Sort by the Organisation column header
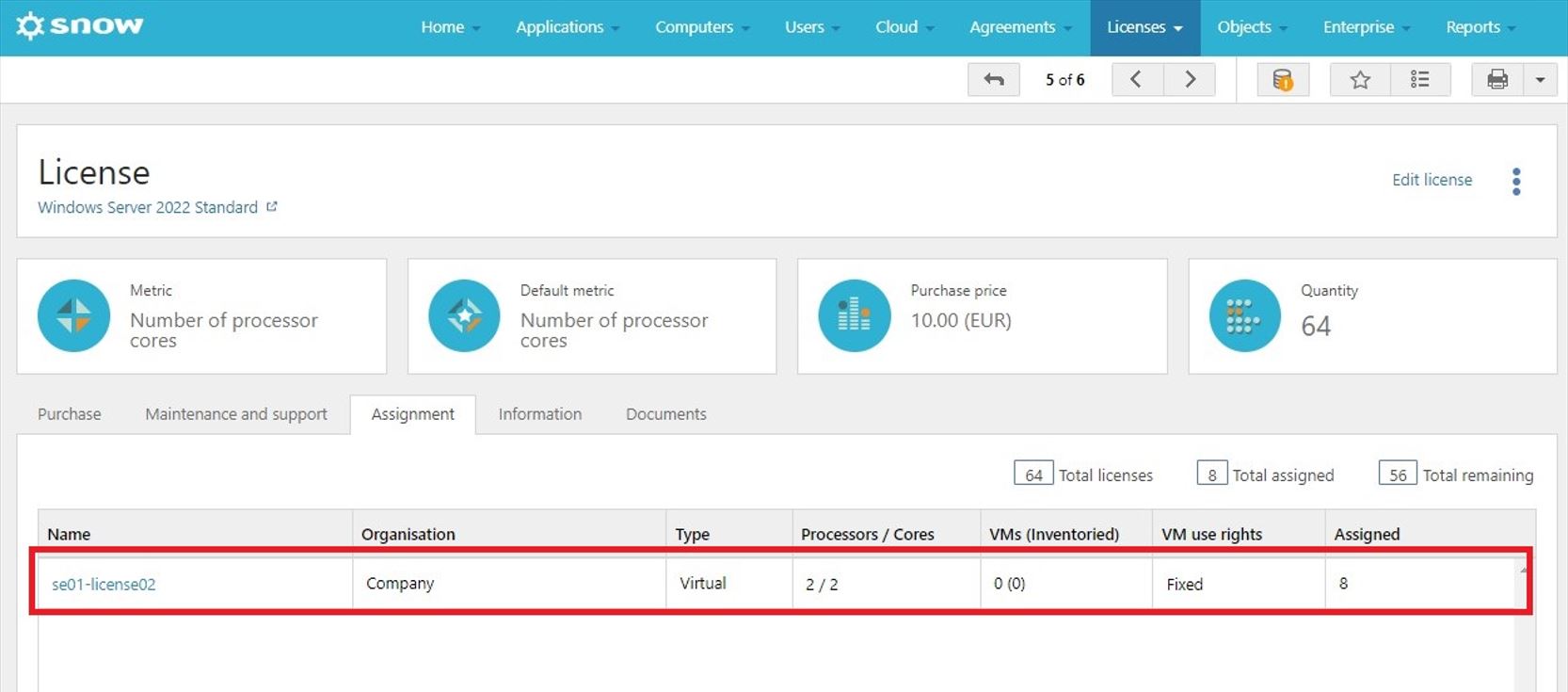The image size is (1568, 692). click(509, 534)
